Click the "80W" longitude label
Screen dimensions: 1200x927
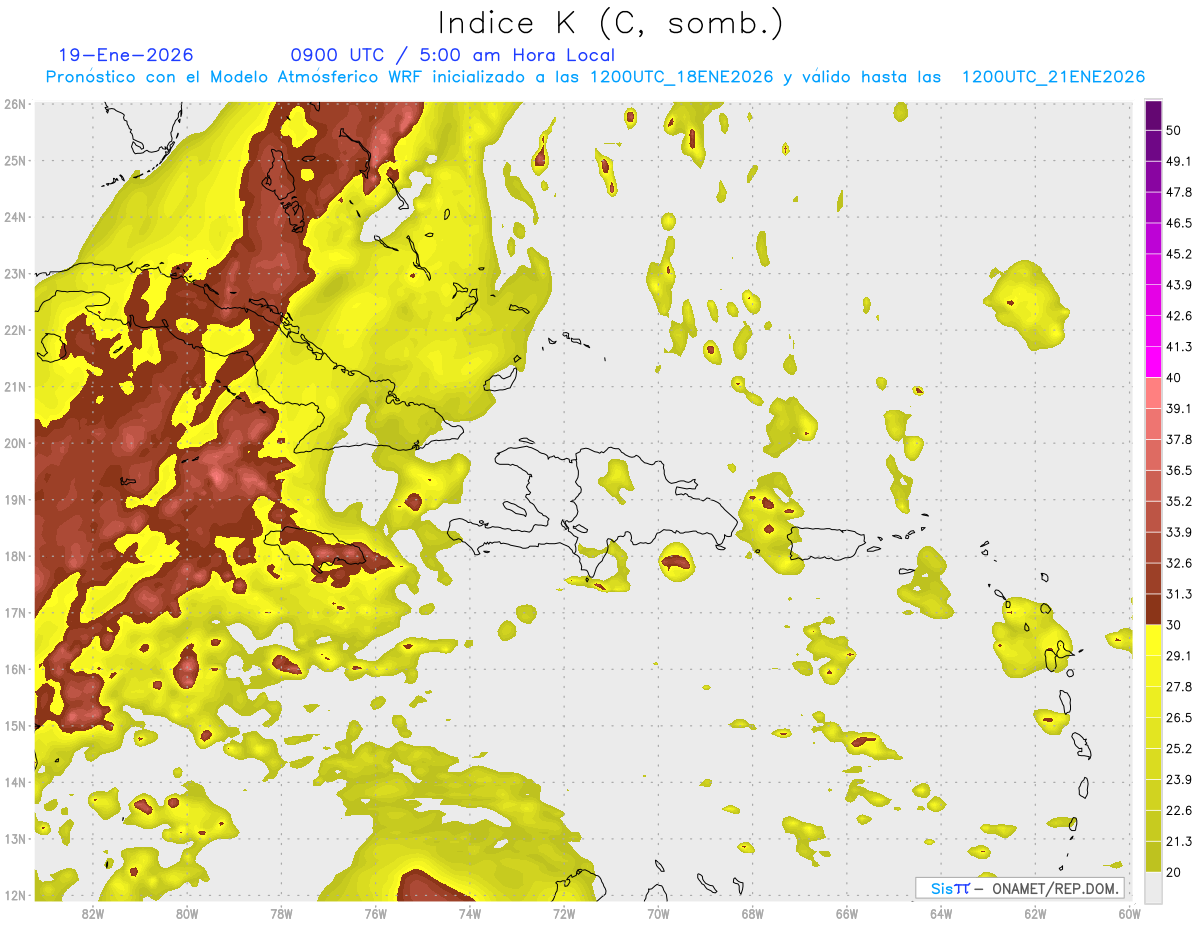click(x=187, y=913)
